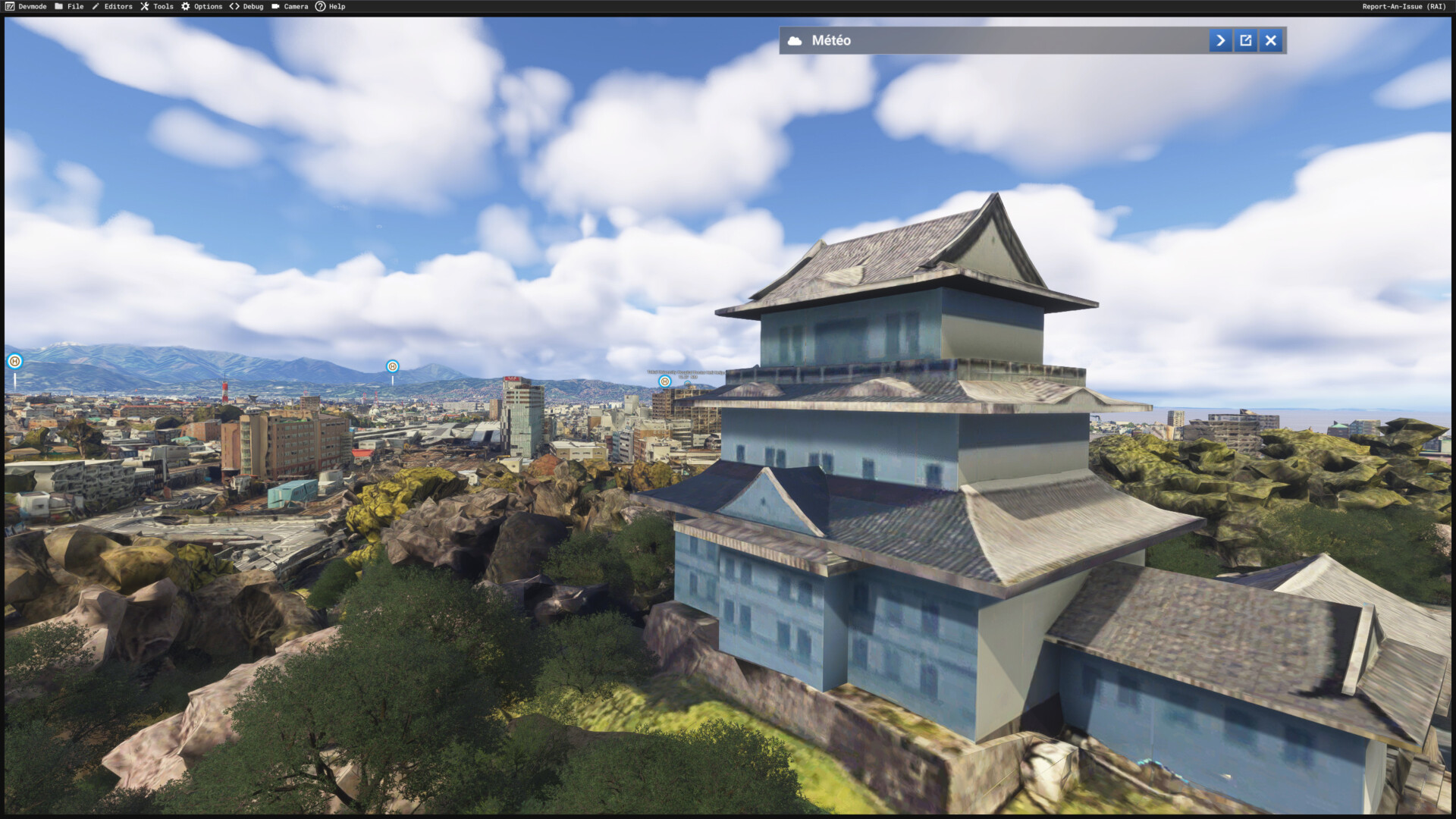Expand the Météo panel with chevron arrow
Screen dimensions: 1456x819
(1220, 41)
